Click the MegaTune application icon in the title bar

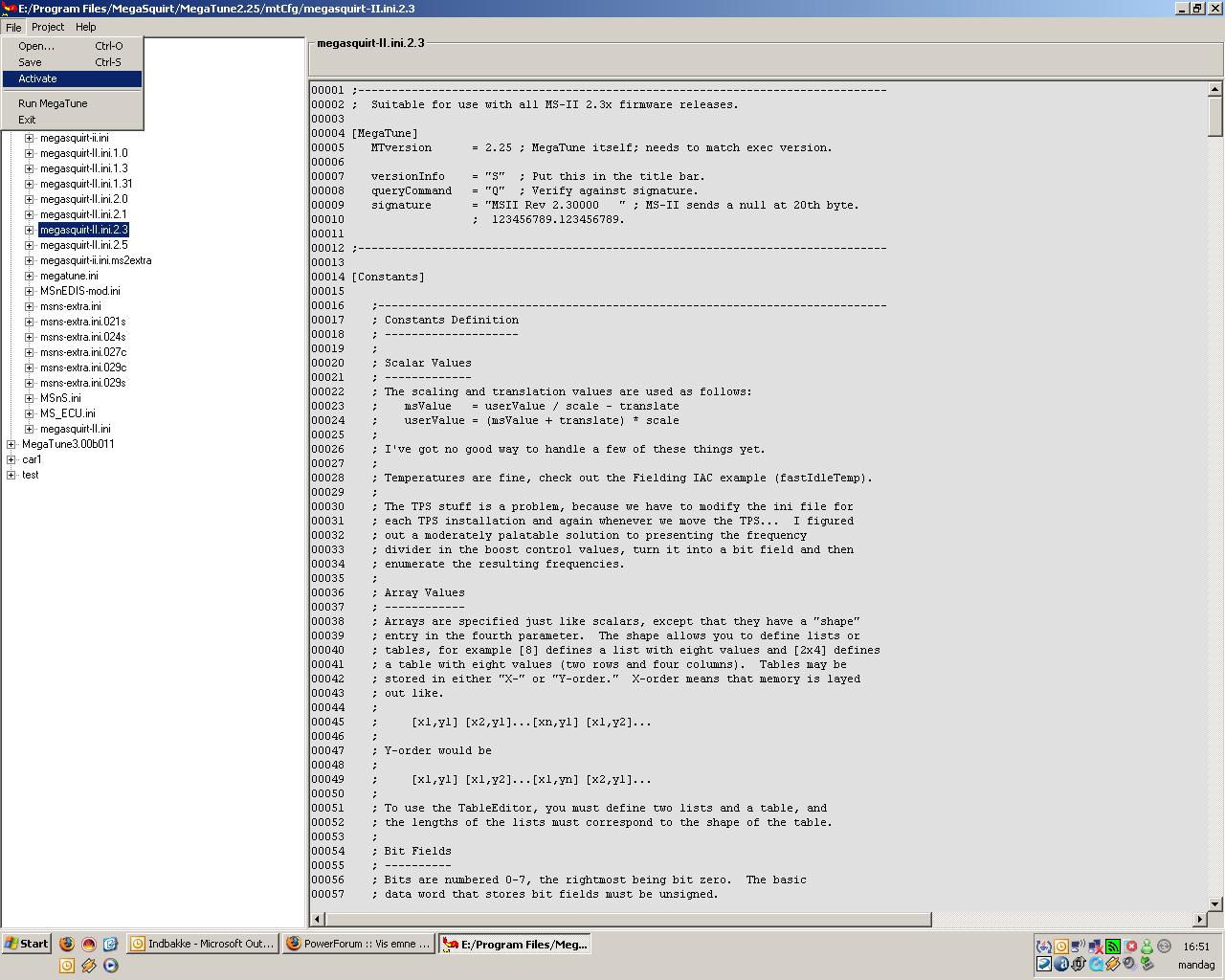click(9, 9)
